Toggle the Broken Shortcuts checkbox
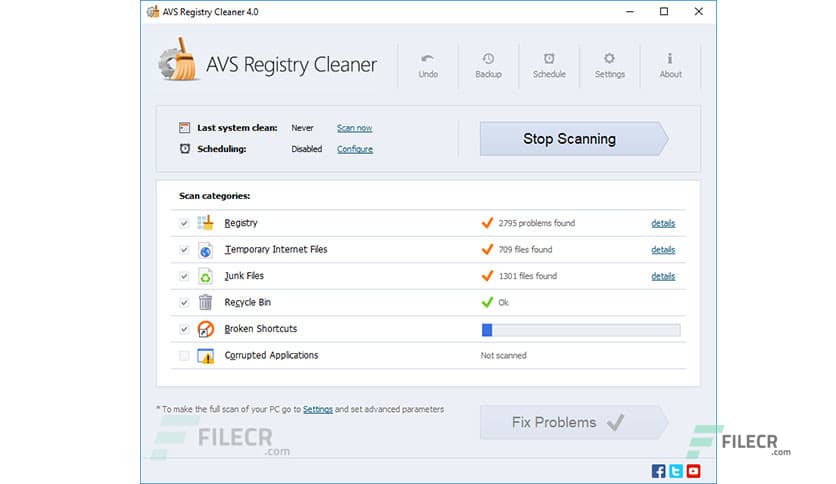 [x=184, y=329]
